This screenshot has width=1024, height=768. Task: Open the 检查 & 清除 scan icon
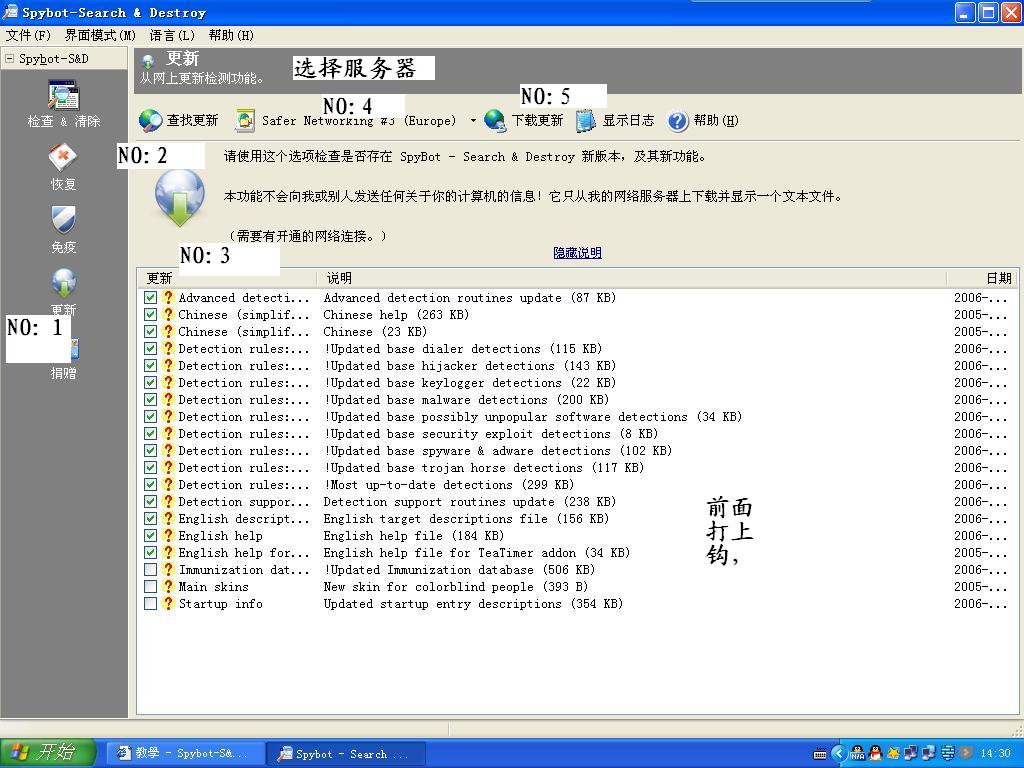point(63,95)
